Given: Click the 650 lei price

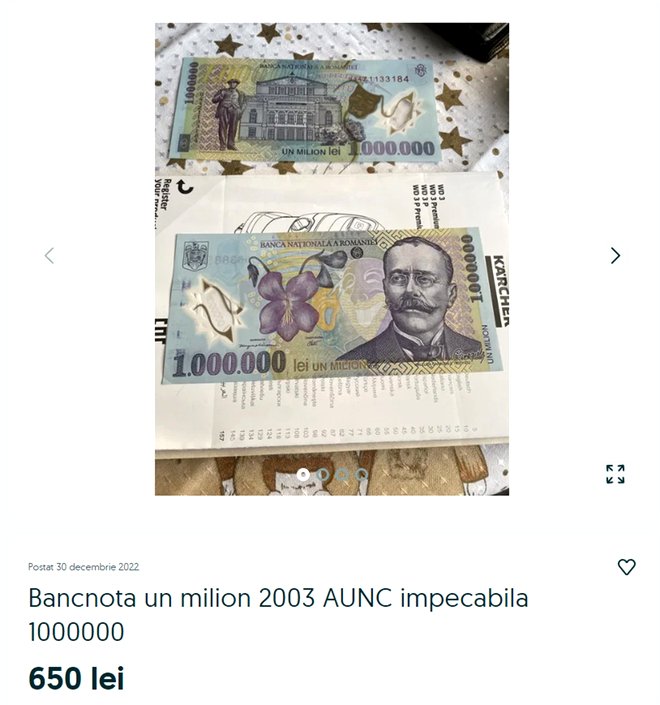Looking at the screenshot, I should point(76,678).
